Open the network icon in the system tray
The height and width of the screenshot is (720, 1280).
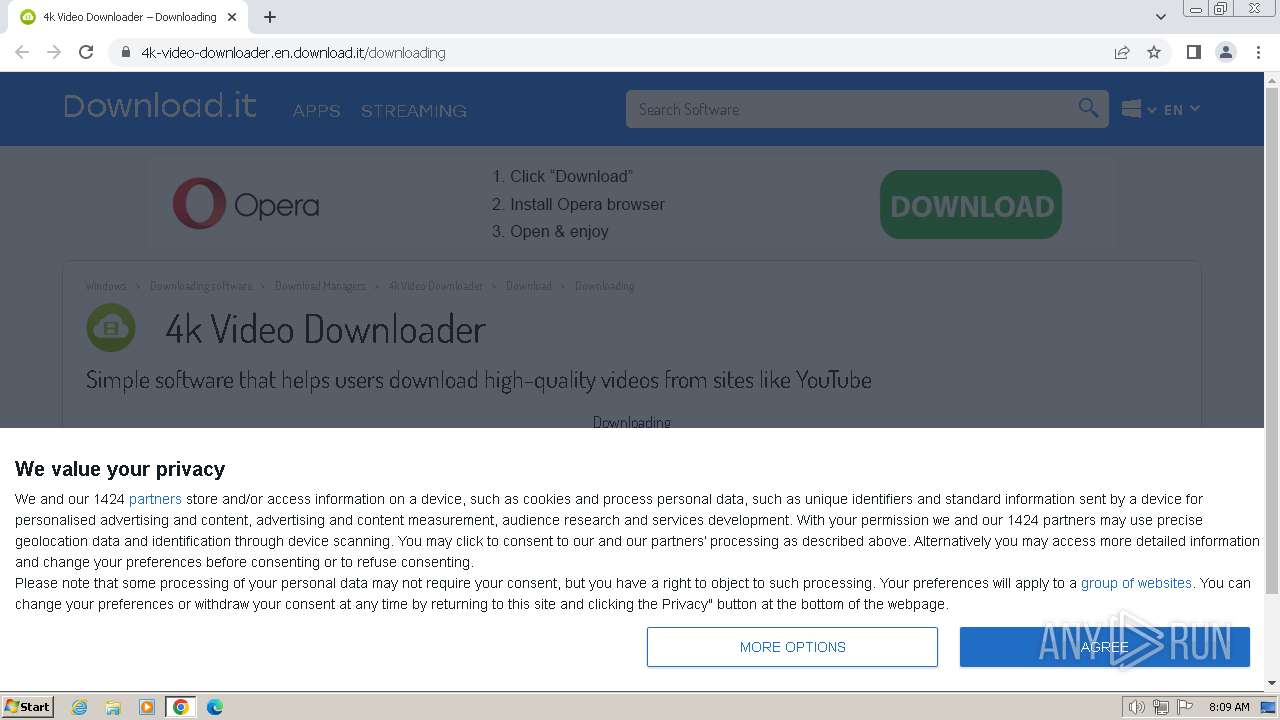tap(1161, 707)
